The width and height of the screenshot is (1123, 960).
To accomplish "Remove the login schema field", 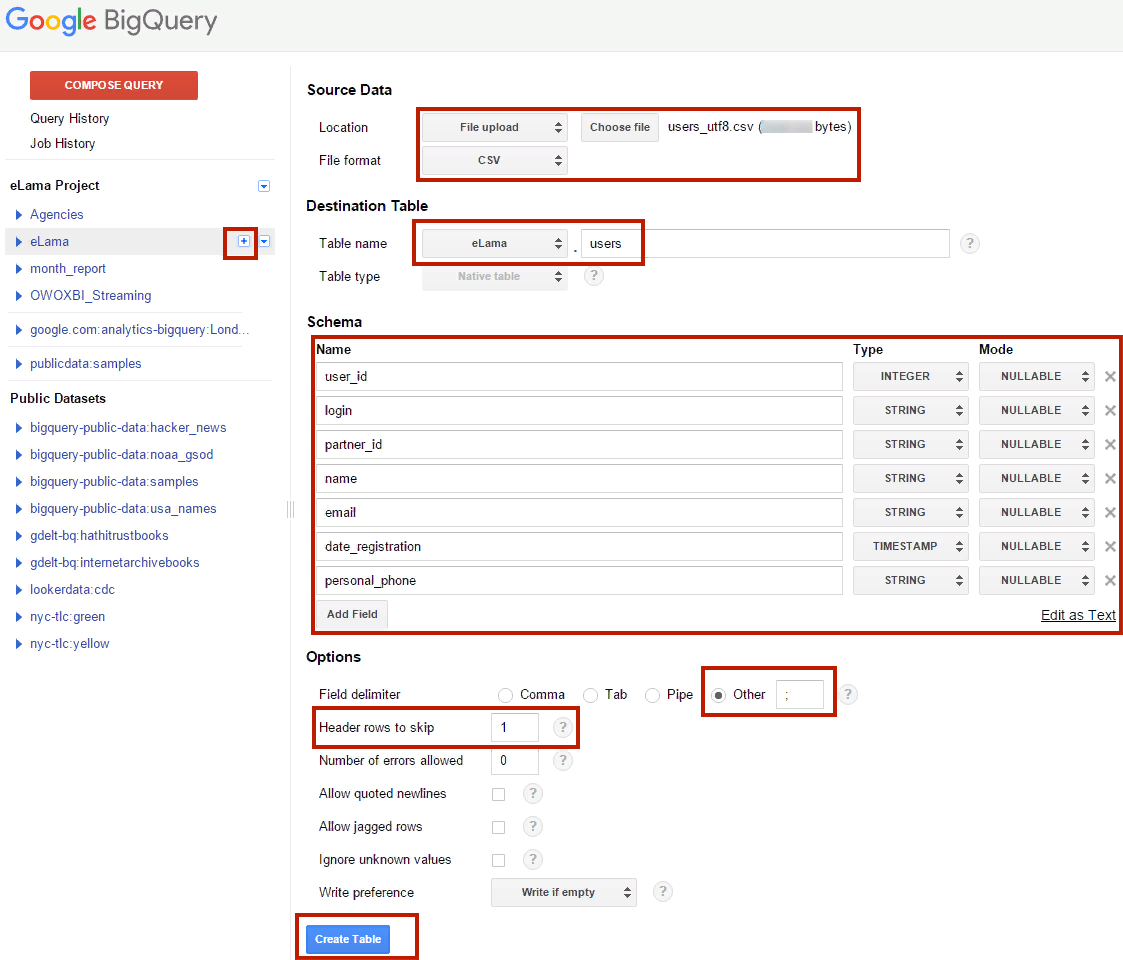I will tap(1110, 411).
